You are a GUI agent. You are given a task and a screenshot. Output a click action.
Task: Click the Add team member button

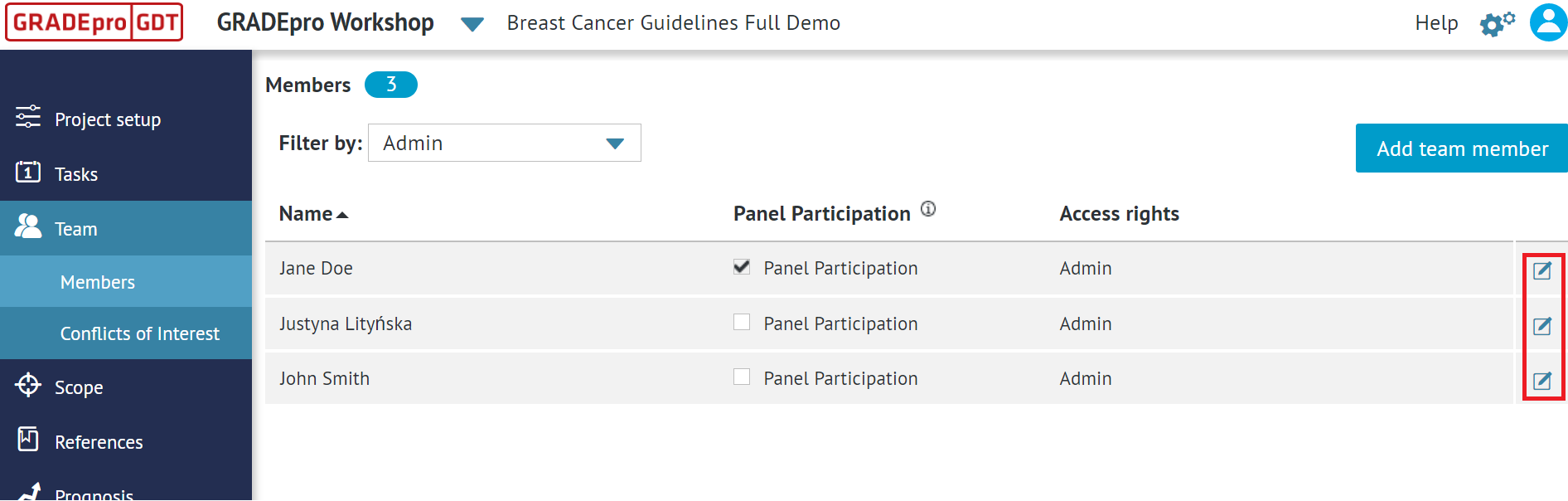(1461, 148)
